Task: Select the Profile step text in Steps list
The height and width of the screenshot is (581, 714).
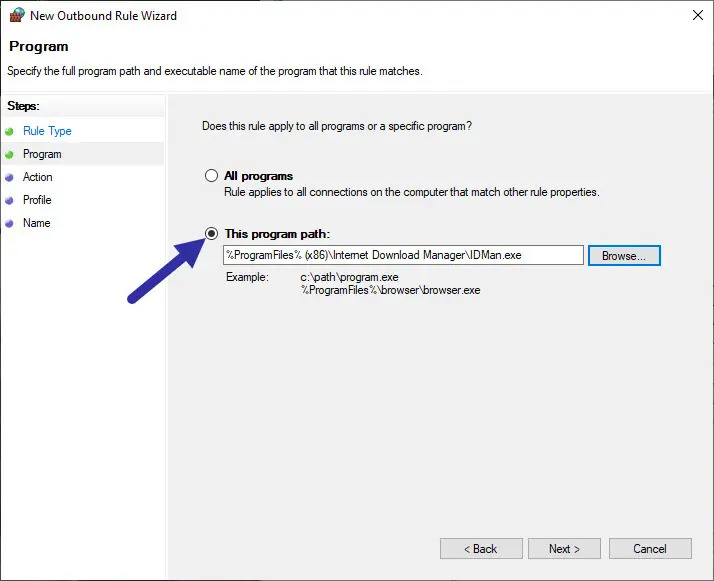Action: click(37, 200)
